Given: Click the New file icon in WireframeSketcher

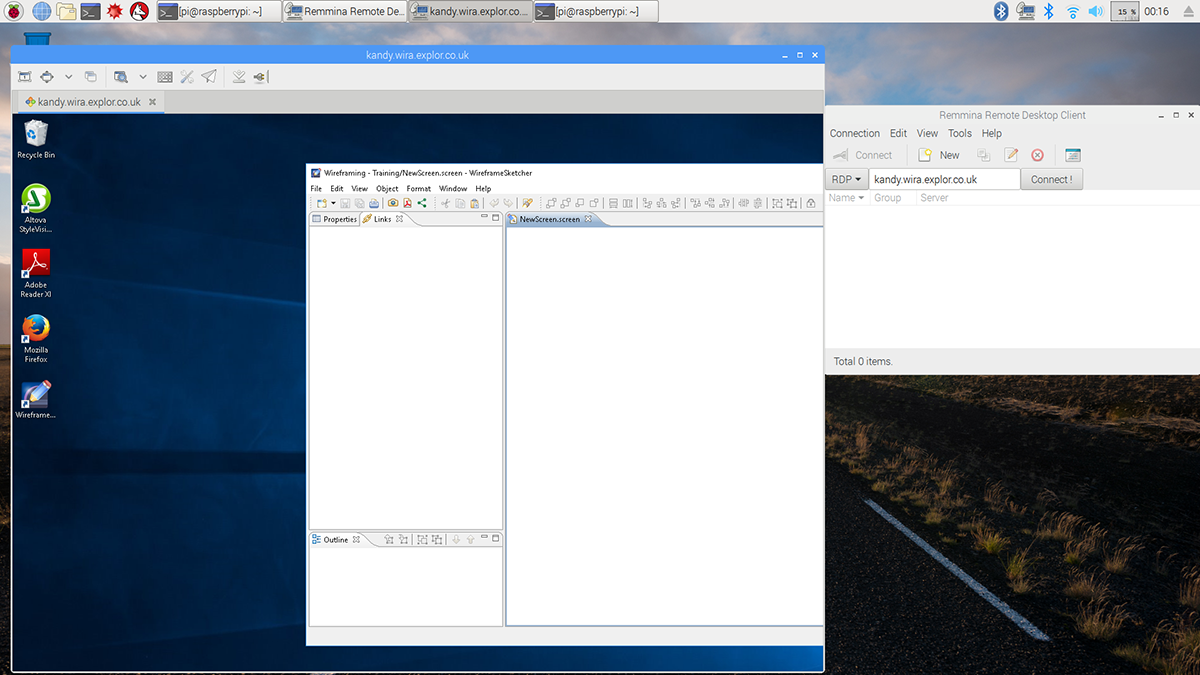Looking at the screenshot, I should click(x=321, y=203).
